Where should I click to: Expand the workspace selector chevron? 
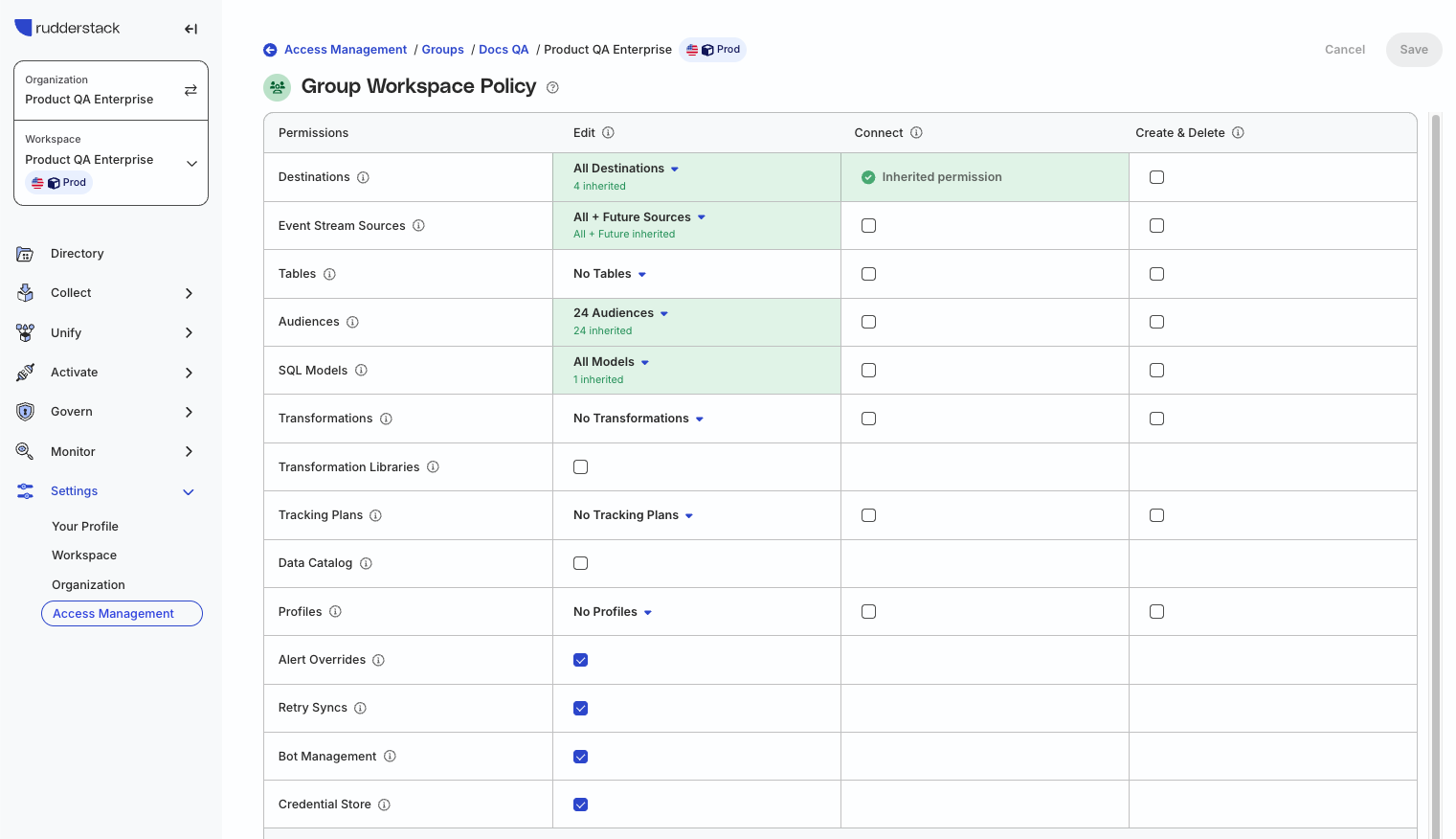[191, 163]
